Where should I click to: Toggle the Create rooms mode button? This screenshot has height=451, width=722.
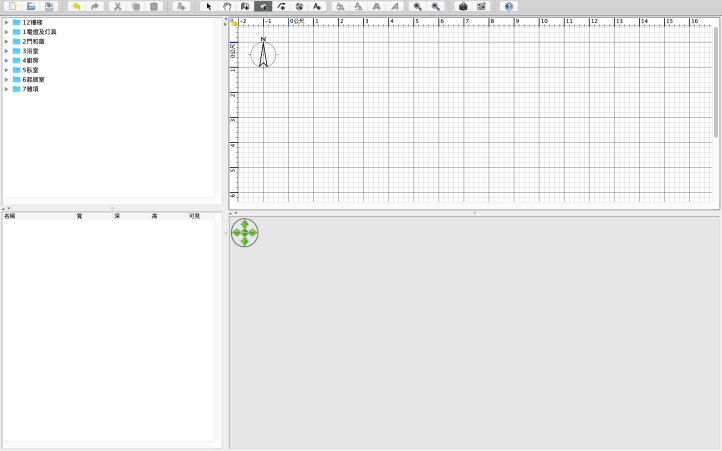(x=263, y=6)
